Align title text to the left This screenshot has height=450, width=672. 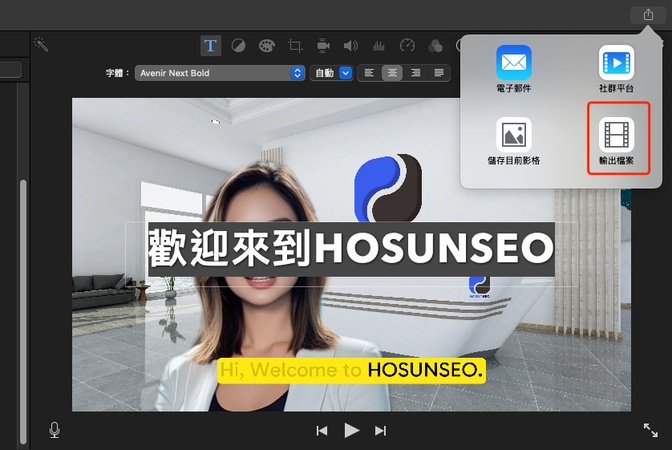370,73
